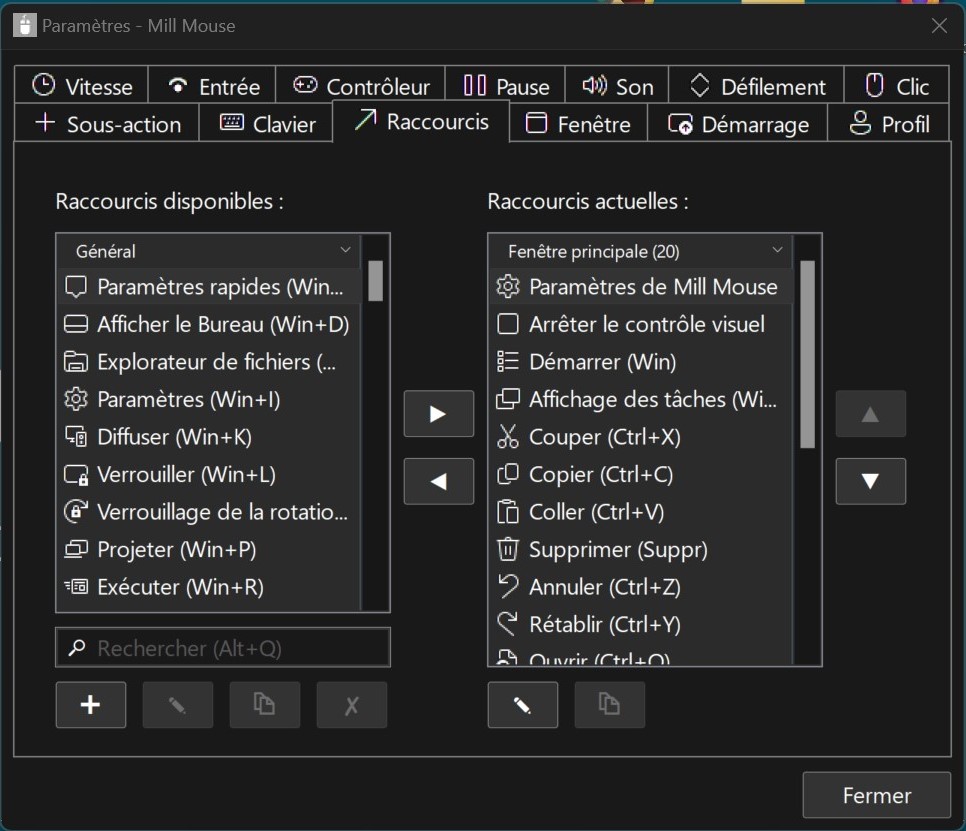
Task: Click the trash icon next to Supprimer (Suppr)
Action: click(507, 549)
